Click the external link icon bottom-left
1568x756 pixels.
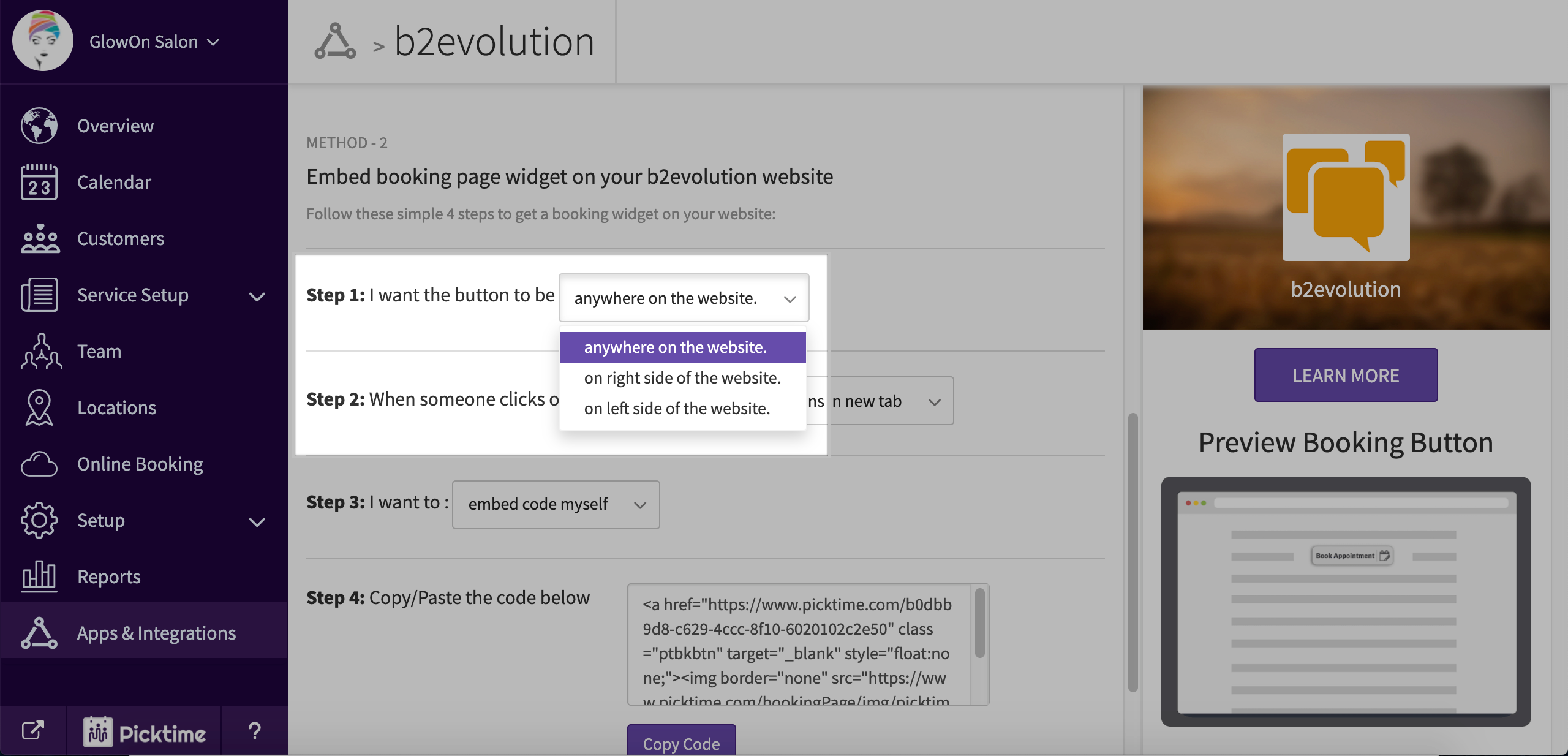[x=33, y=730]
